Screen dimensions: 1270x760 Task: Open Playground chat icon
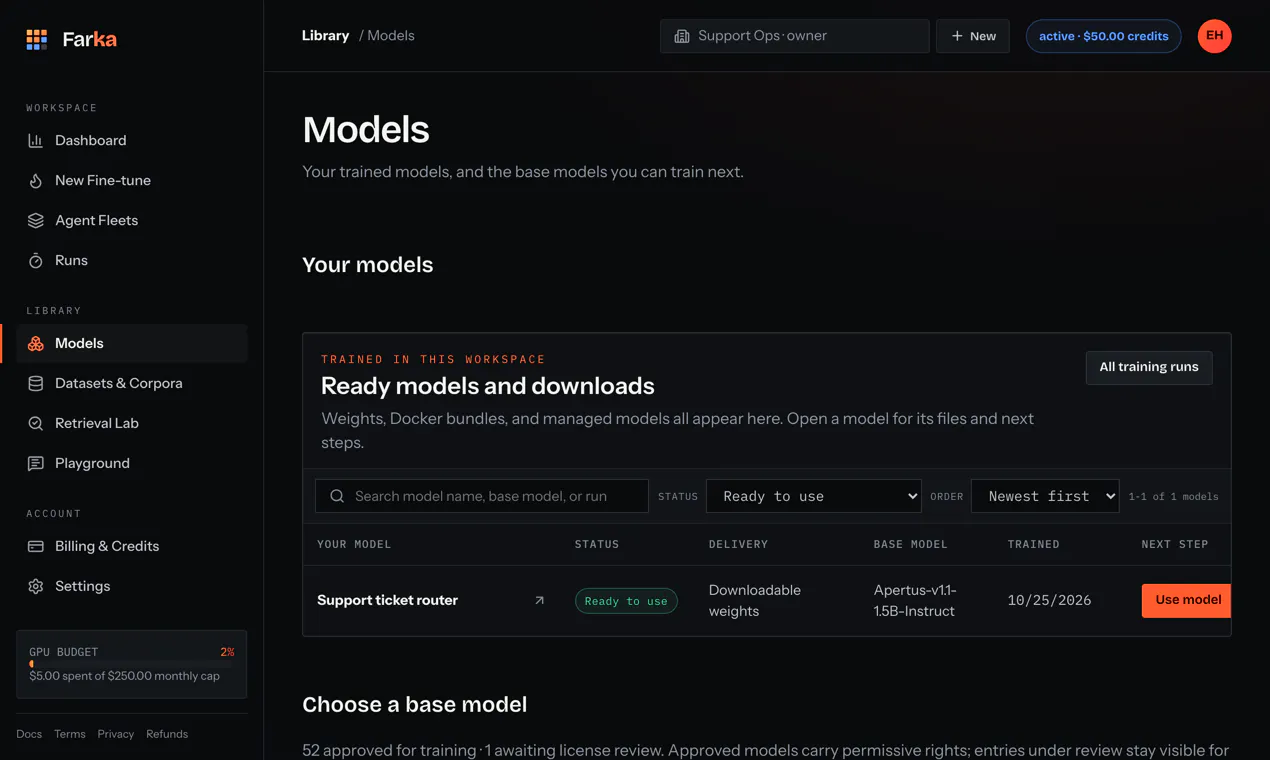click(36, 464)
